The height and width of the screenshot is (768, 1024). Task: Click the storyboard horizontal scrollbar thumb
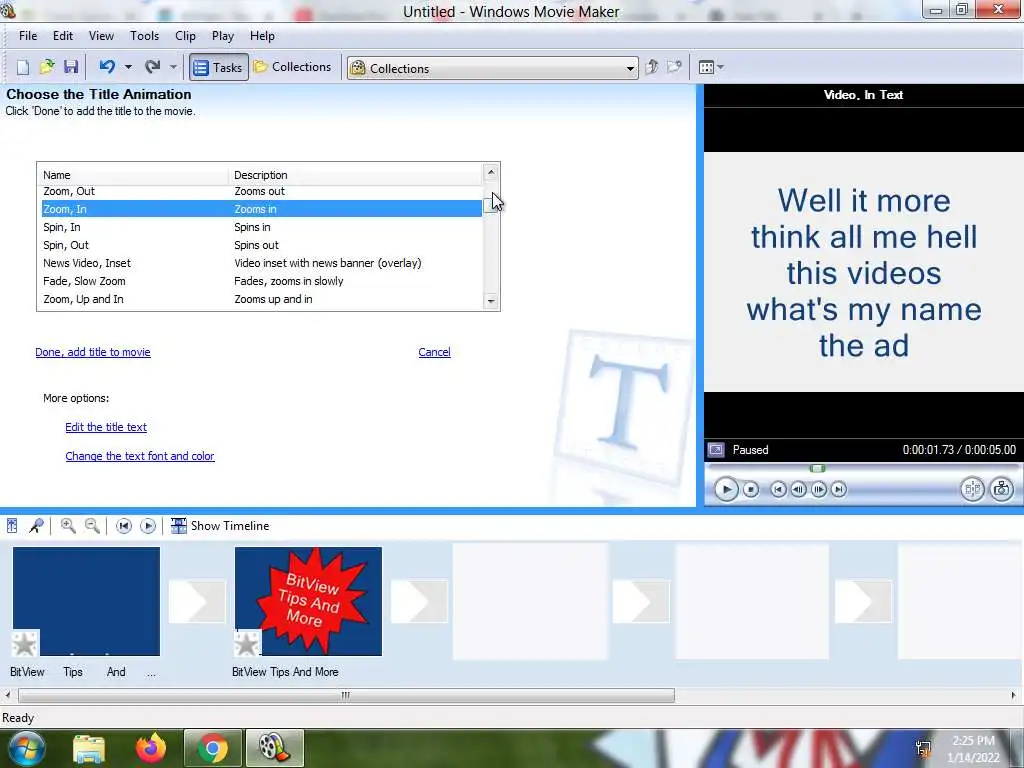coord(346,696)
